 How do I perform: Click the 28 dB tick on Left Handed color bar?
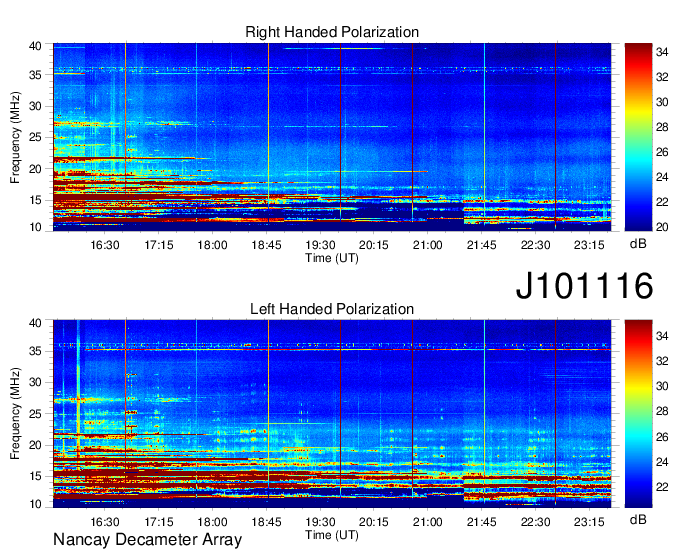coord(662,412)
